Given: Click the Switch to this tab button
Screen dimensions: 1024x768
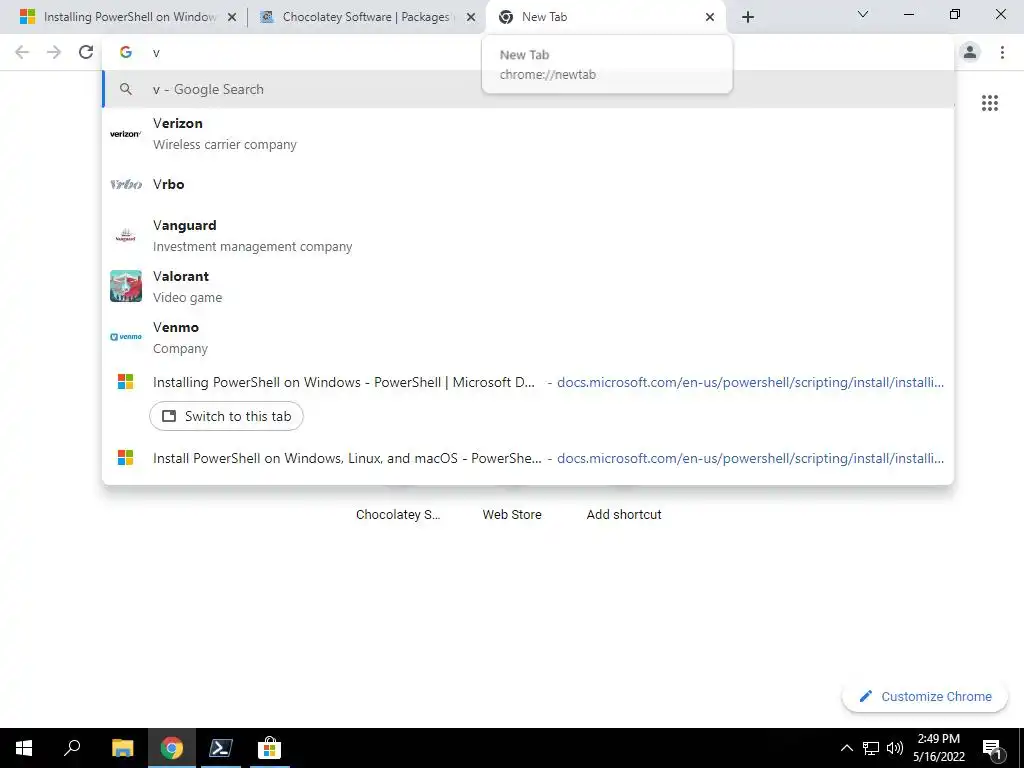Looking at the screenshot, I should pos(226,416).
